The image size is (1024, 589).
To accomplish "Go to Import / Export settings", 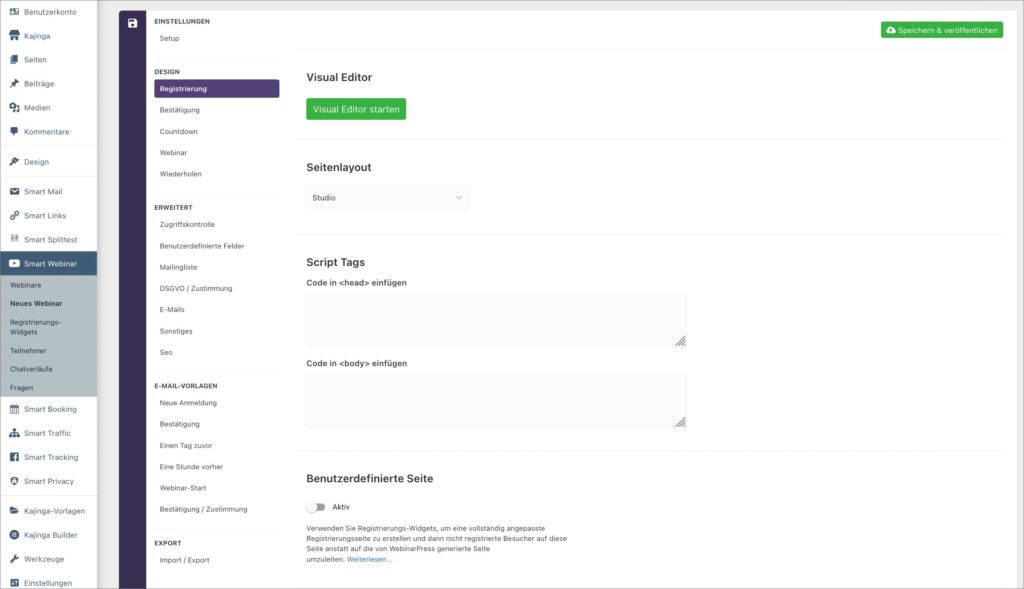I will point(184,560).
